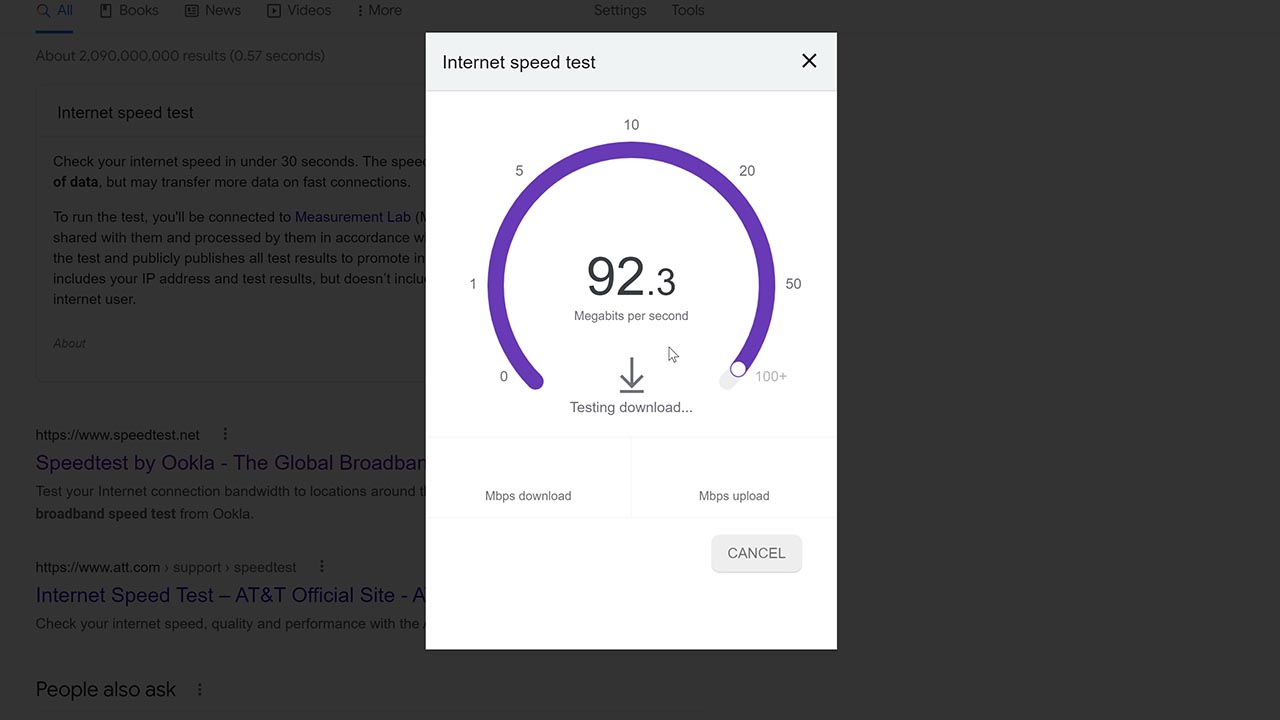This screenshot has height=720, width=1280.
Task: Switch to the Books search tab
Action: (x=129, y=10)
